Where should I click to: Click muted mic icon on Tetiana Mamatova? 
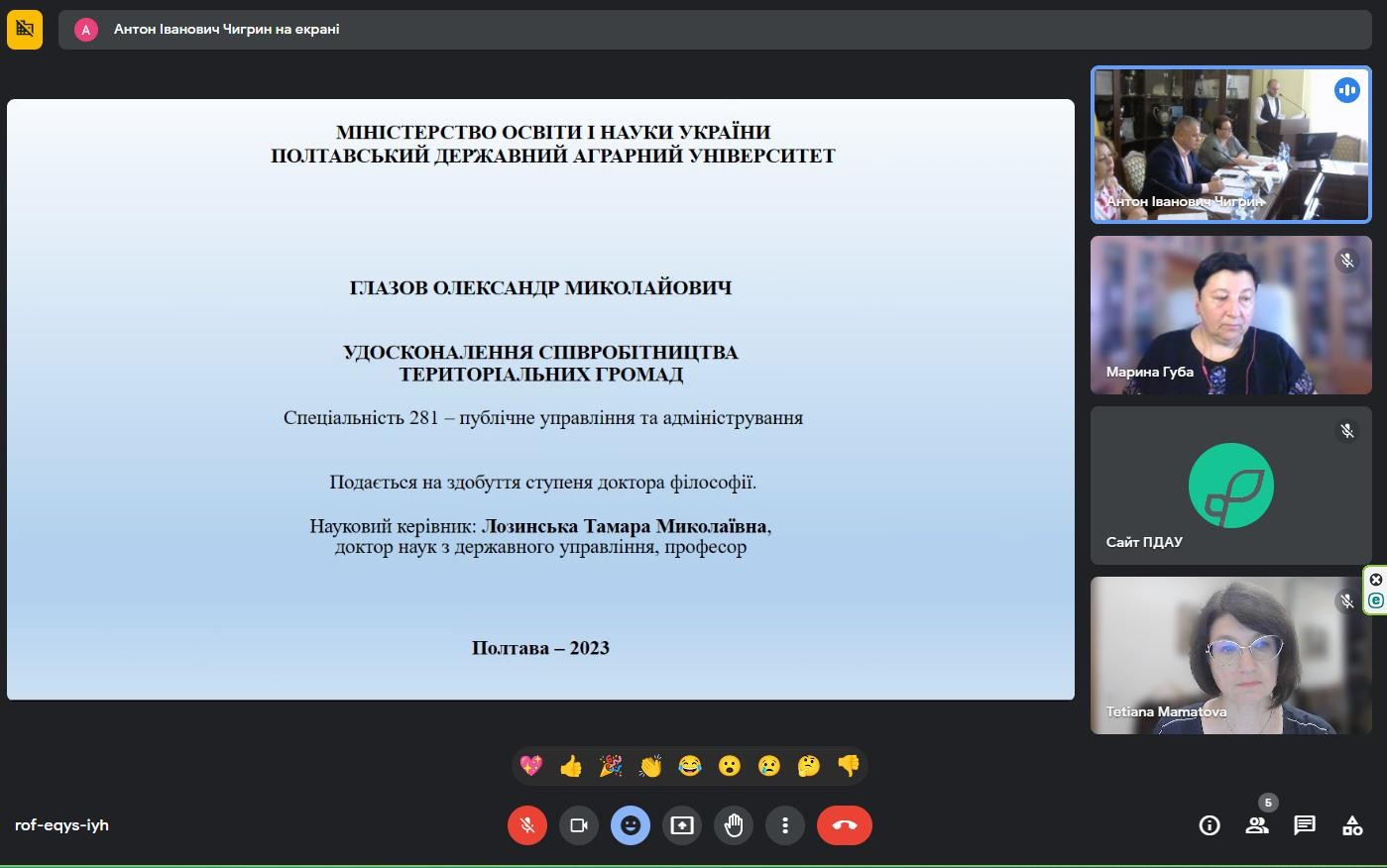[x=1346, y=601]
